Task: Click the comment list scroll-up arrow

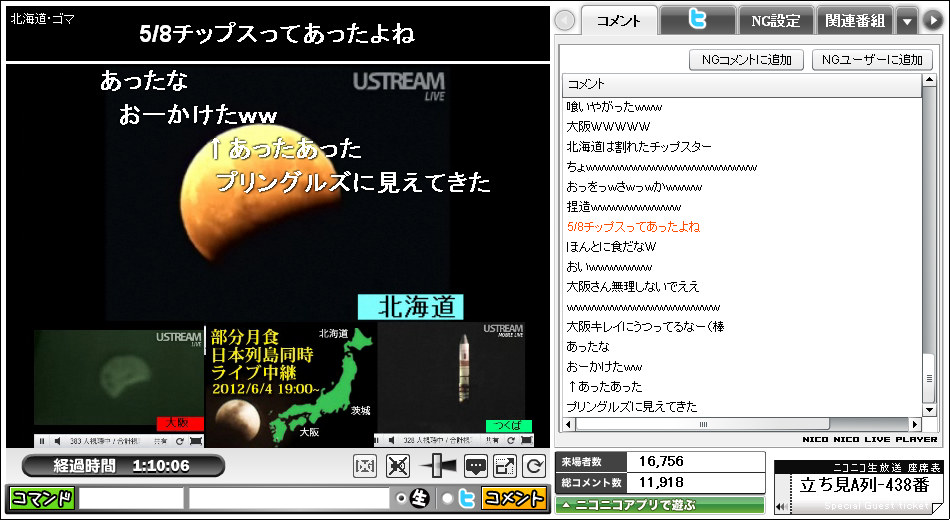Action: [x=929, y=80]
